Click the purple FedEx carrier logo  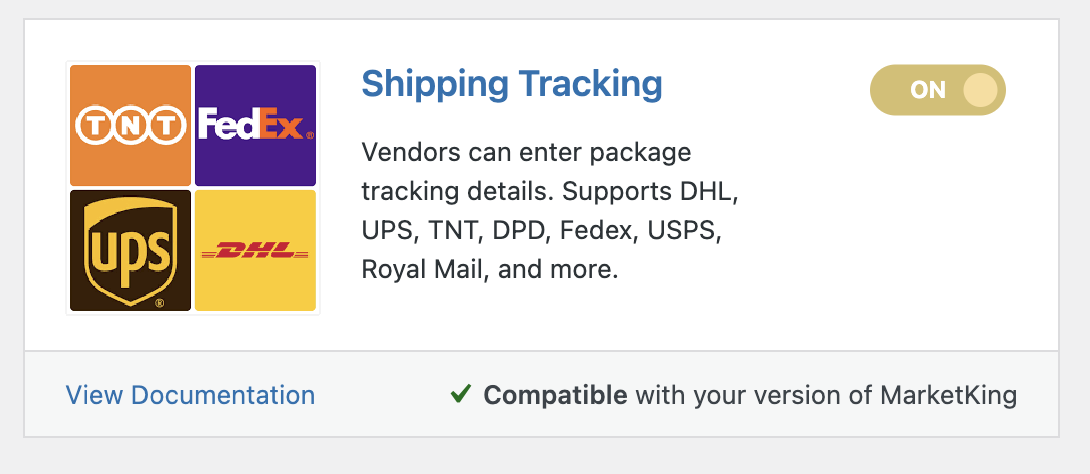coord(255,125)
